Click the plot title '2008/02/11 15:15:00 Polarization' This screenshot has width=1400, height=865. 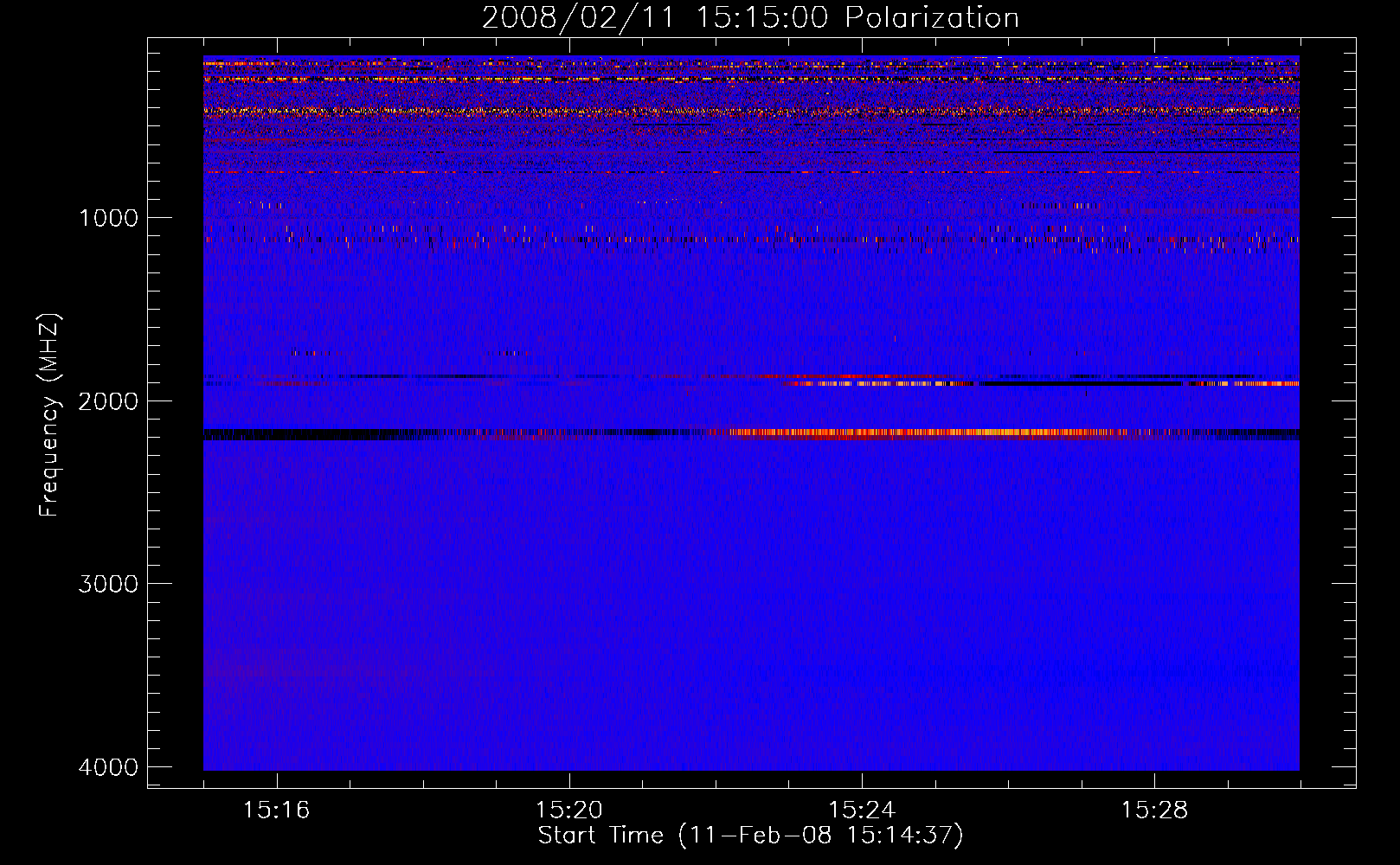(x=750, y=17)
